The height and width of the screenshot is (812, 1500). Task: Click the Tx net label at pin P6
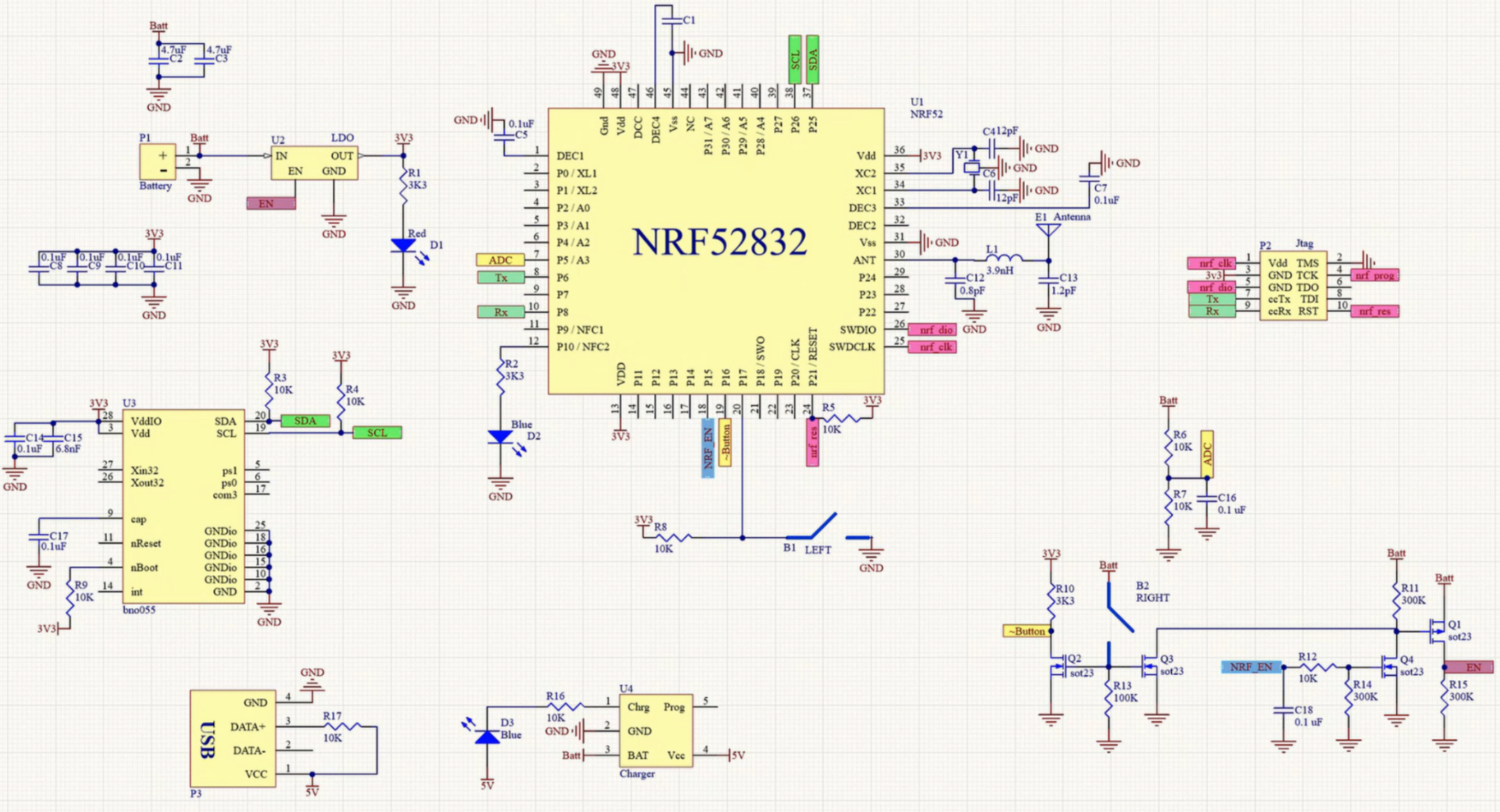click(500, 277)
